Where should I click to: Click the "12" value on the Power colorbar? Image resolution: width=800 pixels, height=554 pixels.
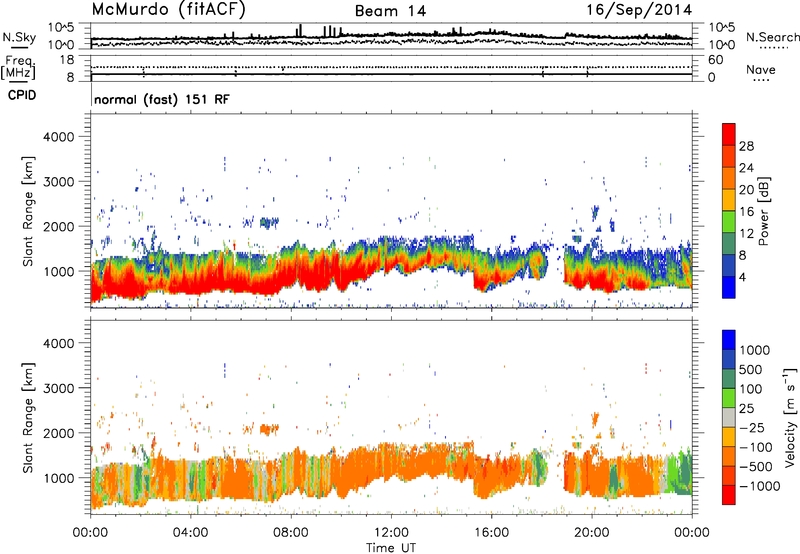pos(746,234)
